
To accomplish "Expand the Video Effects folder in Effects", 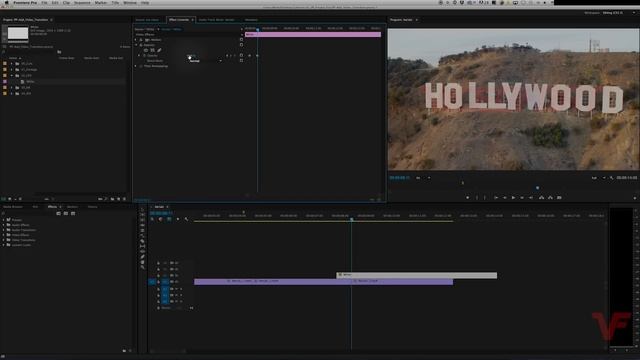I will (x=4, y=235).
